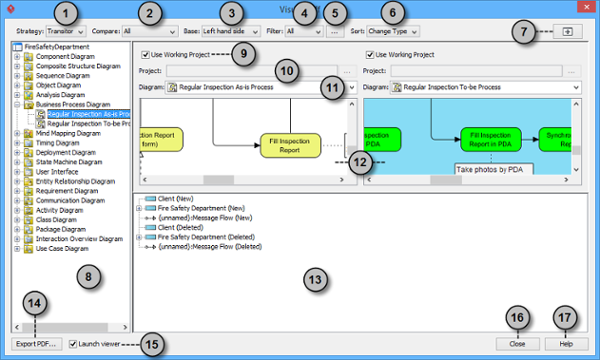Click the FireSafetyDepartment project root icon

pyautogui.click(x=18, y=47)
